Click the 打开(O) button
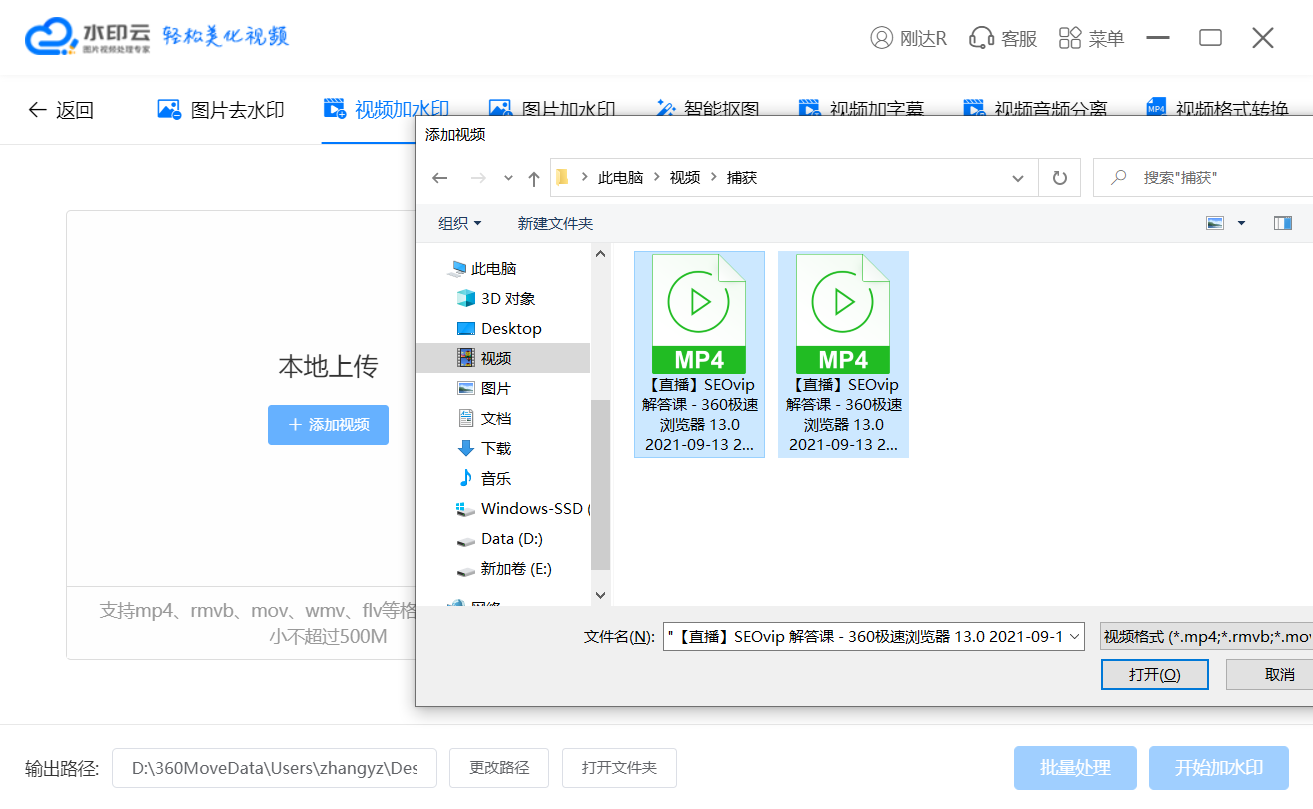The height and width of the screenshot is (809, 1313). (1155, 674)
